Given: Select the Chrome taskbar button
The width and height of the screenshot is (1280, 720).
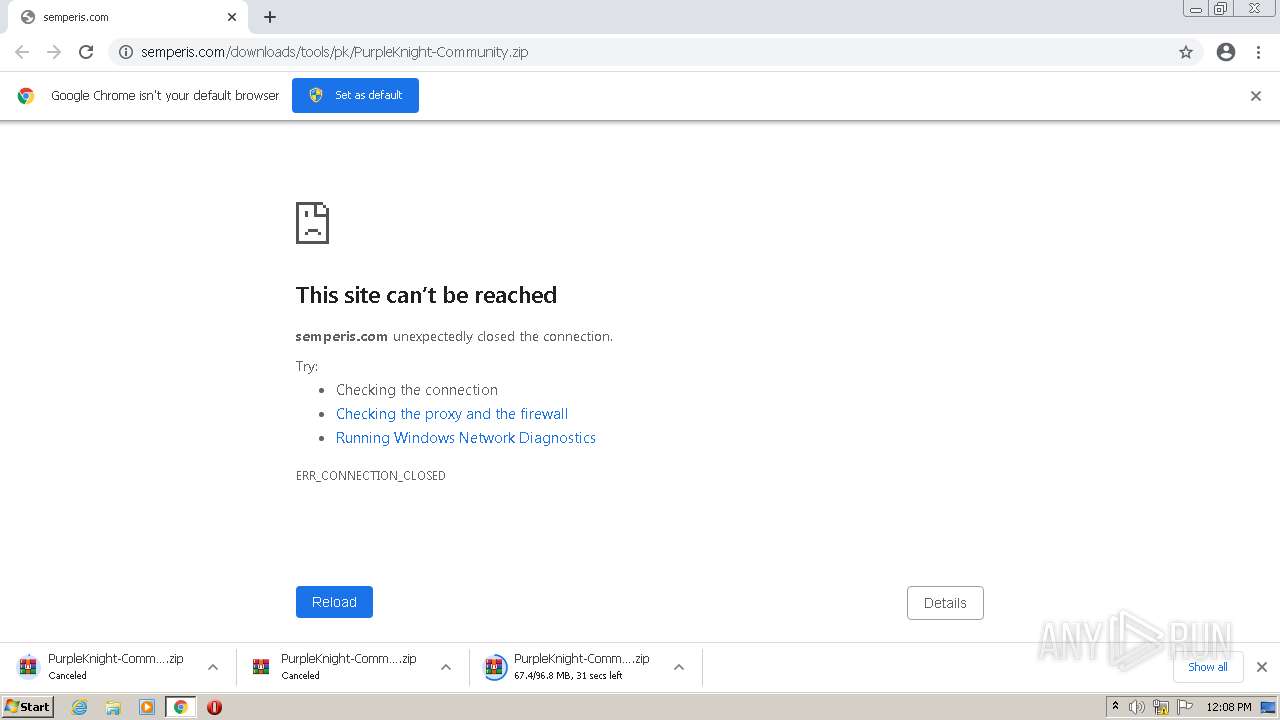Looking at the screenshot, I should [x=181, y=707].
